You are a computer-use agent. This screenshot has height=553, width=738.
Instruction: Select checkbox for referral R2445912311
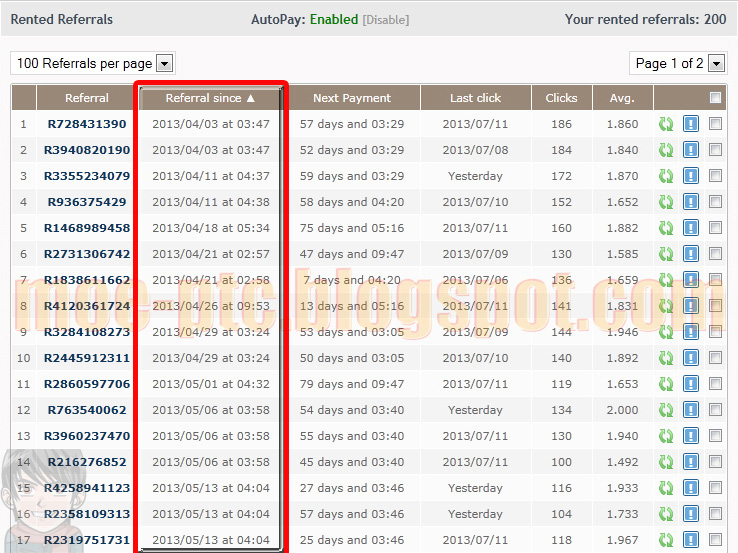715,358
